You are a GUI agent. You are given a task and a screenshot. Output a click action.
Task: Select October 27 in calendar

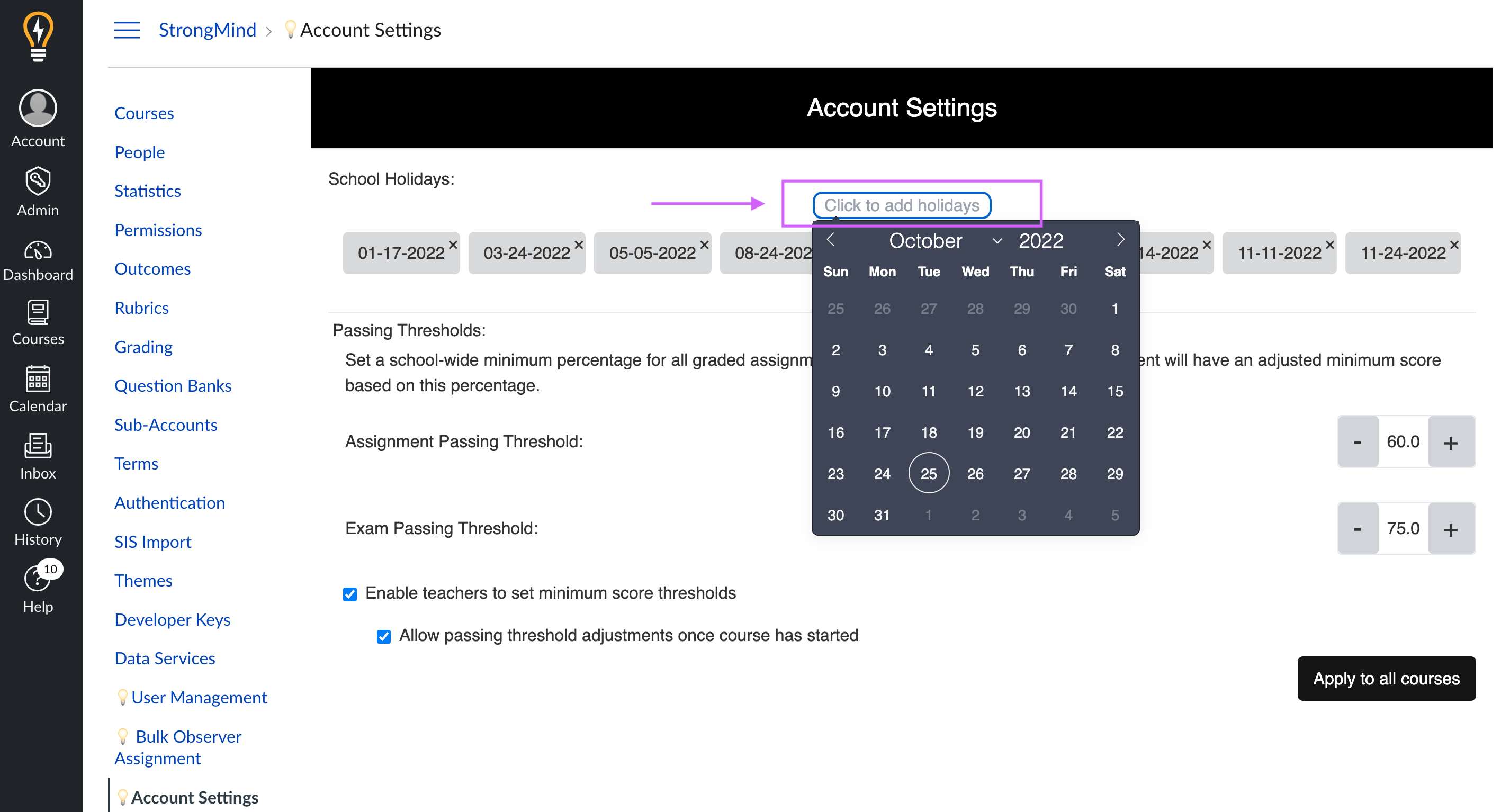click(1022, 473)
